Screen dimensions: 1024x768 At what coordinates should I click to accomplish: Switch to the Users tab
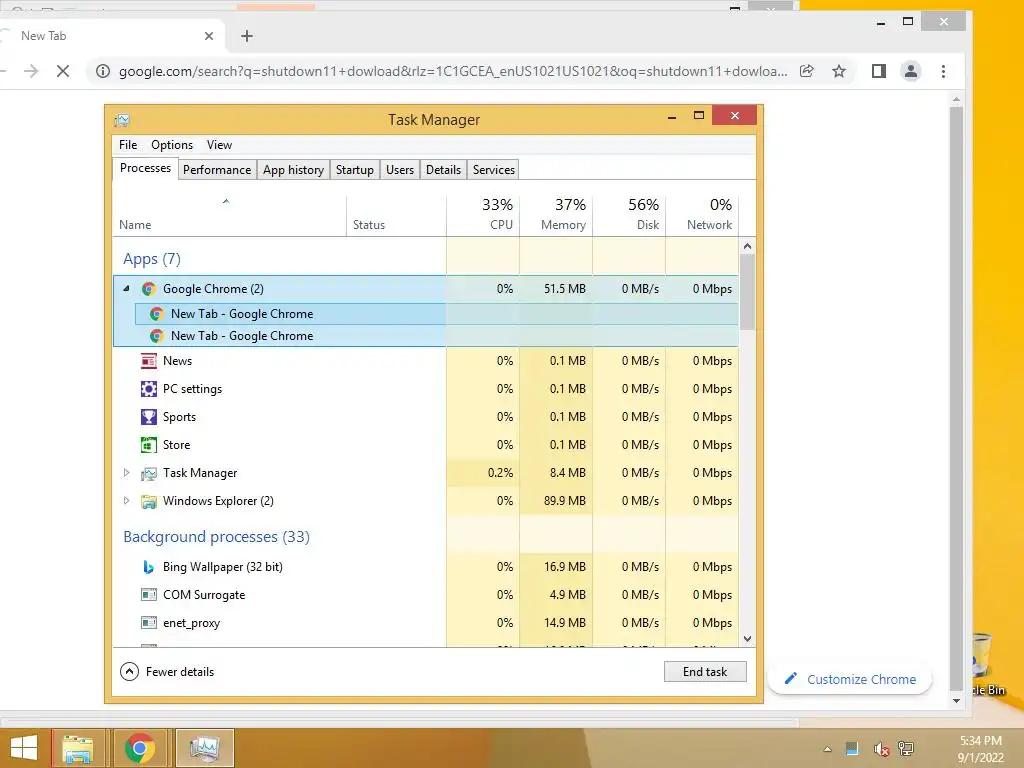coord(400,170)
